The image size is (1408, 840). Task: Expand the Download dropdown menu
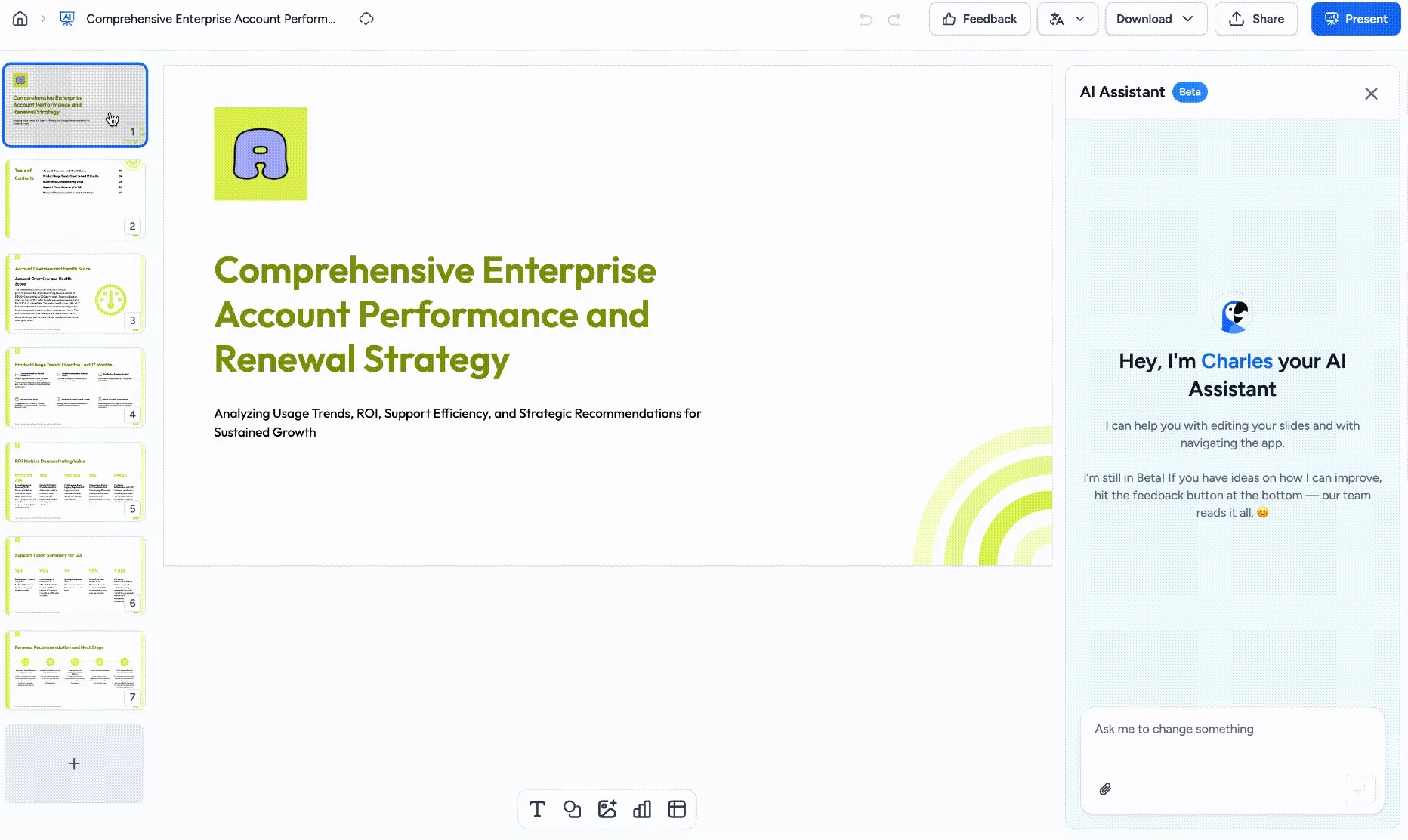click(1155, 19)
